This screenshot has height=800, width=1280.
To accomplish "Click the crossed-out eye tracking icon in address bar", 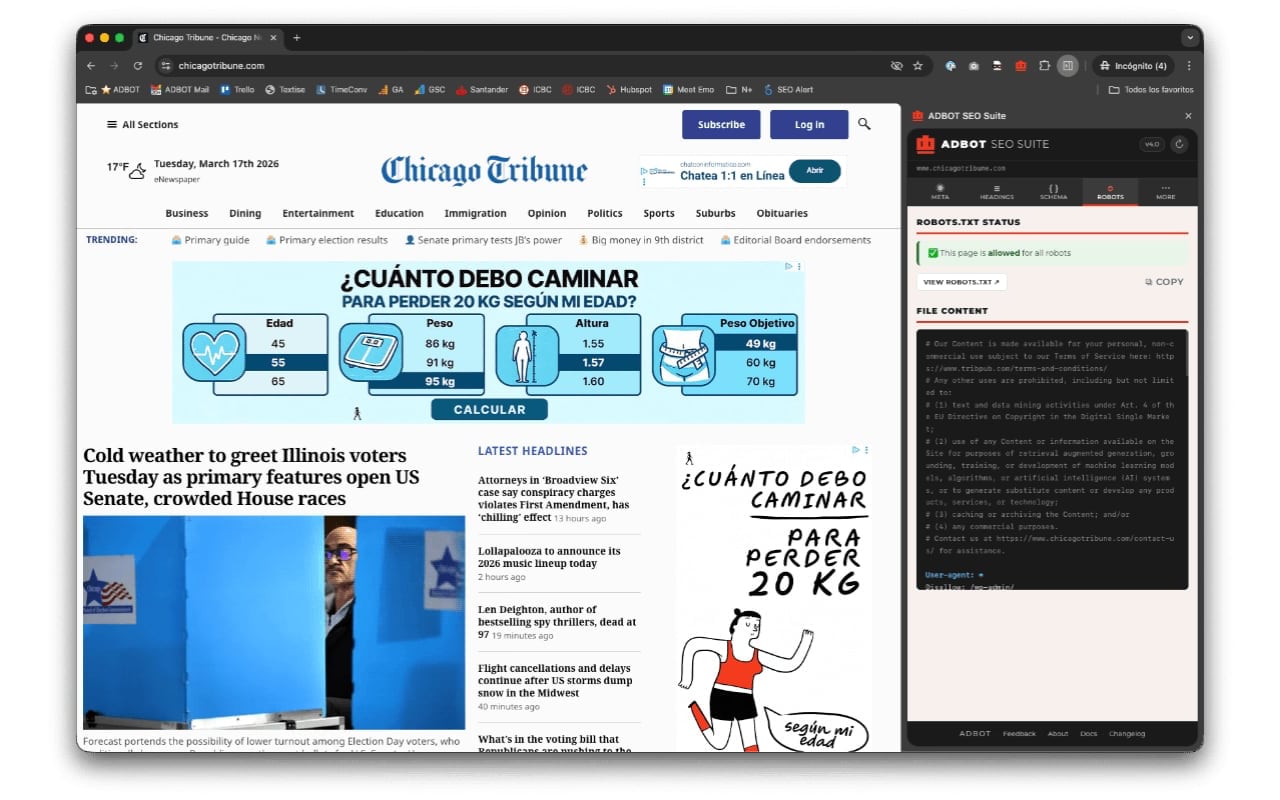I will coord(897,66).
